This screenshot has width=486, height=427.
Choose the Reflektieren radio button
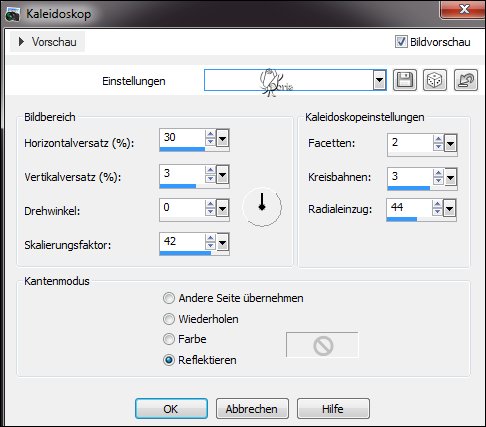tap(169, 360)
